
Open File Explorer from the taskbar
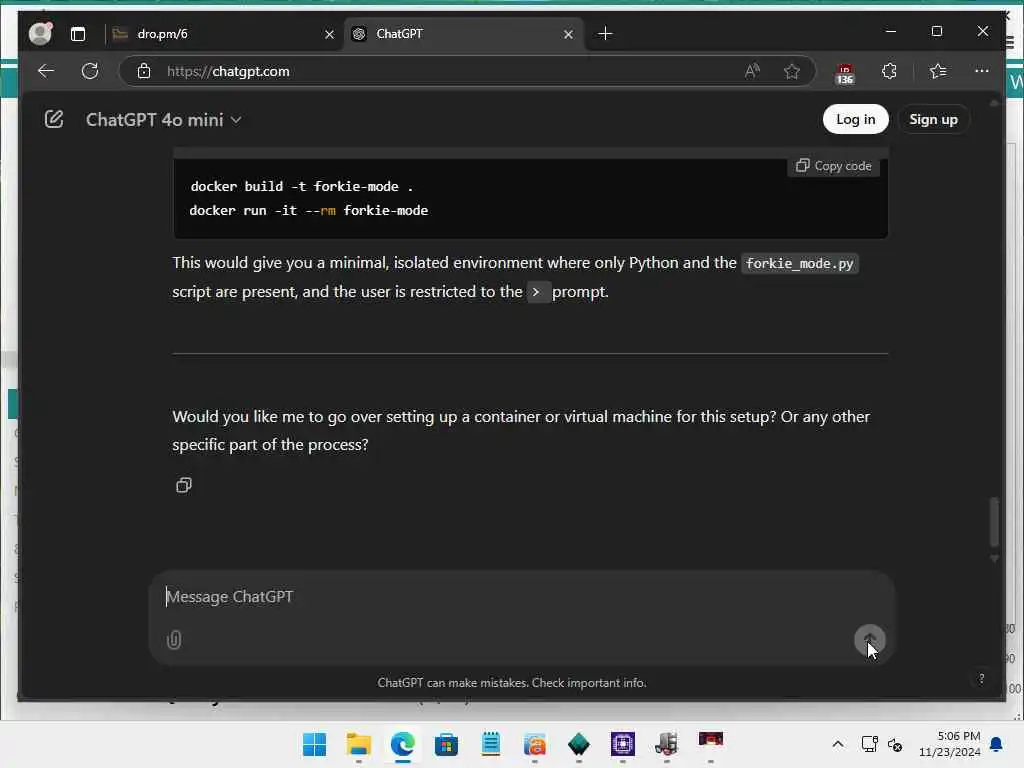[359, 744]
